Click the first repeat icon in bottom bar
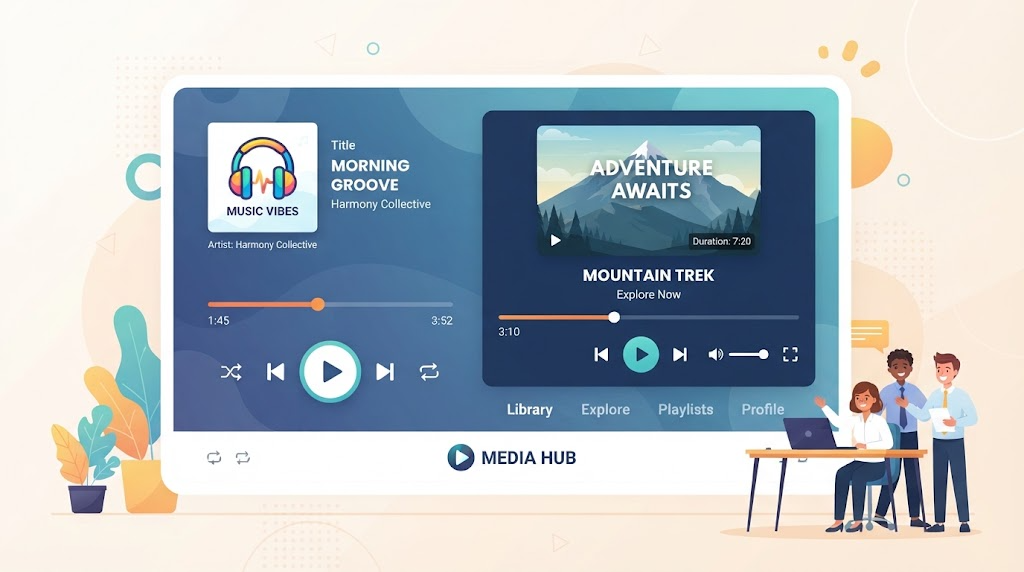Viewport: 1024px width, 572px height. tap(214, 458)
